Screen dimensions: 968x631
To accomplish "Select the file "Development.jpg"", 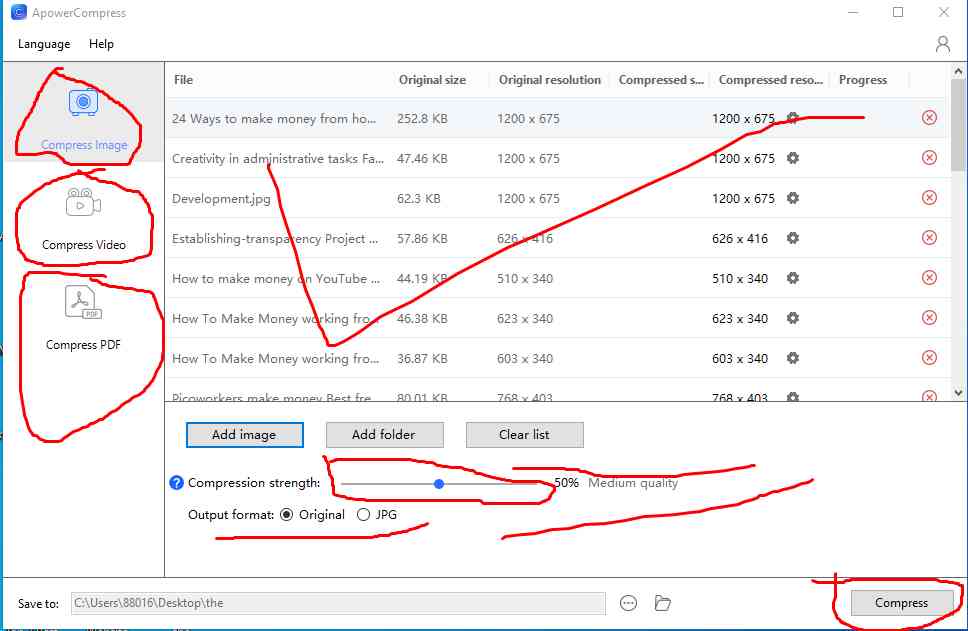I will (221, 199).
